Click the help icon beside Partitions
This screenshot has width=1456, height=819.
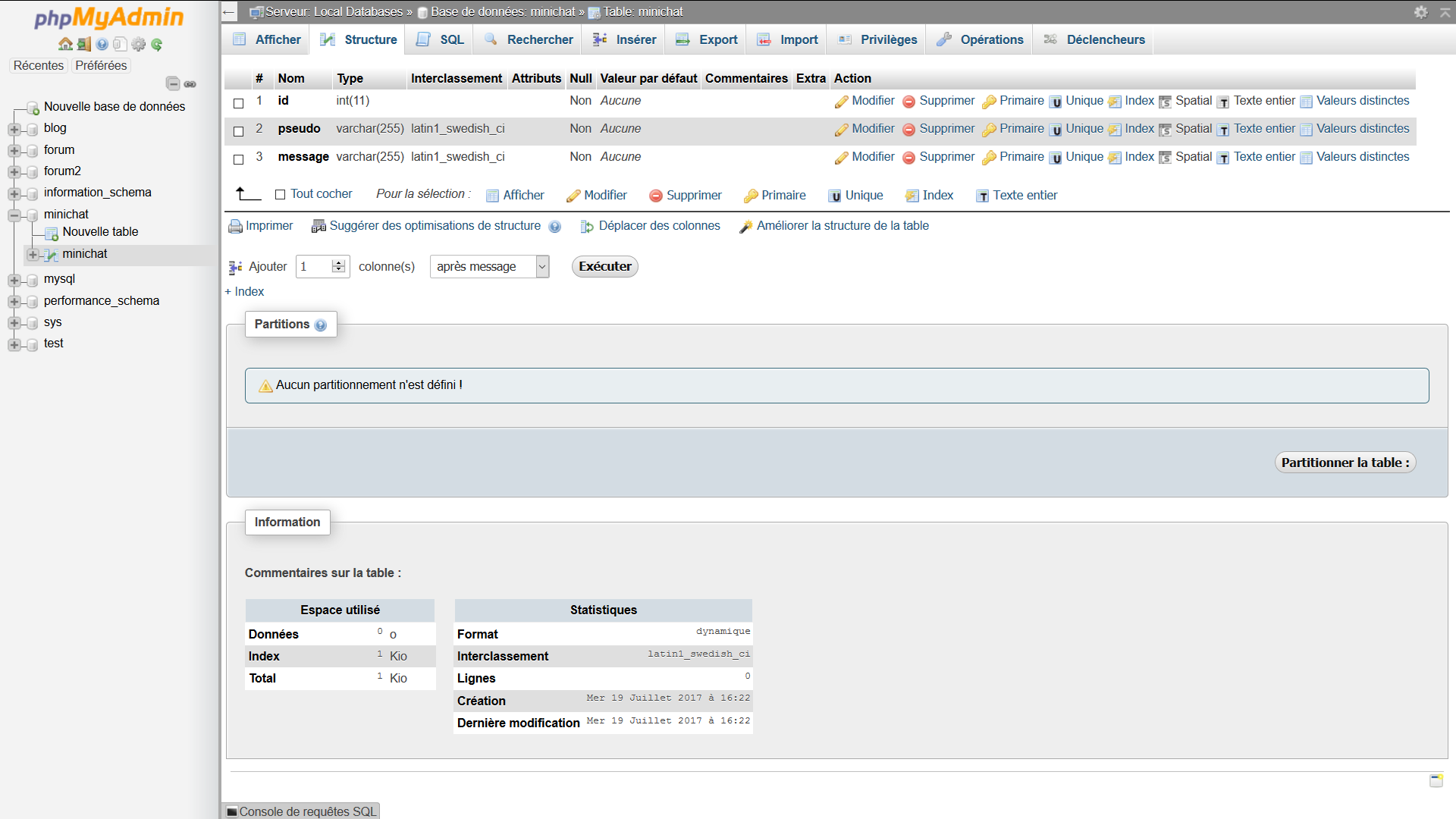[321, 325]
